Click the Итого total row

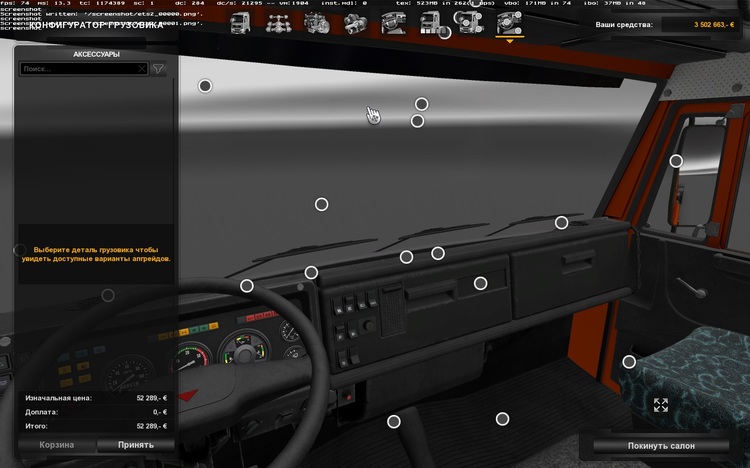[x=96, y=426]
